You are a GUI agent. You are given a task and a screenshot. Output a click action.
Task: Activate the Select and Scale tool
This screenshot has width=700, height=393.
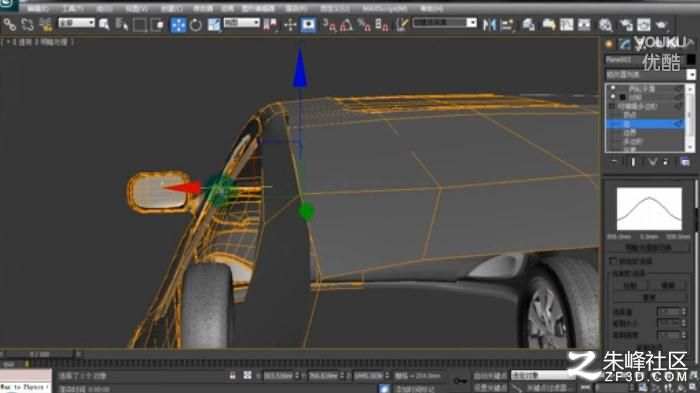[x=213, y=25]
